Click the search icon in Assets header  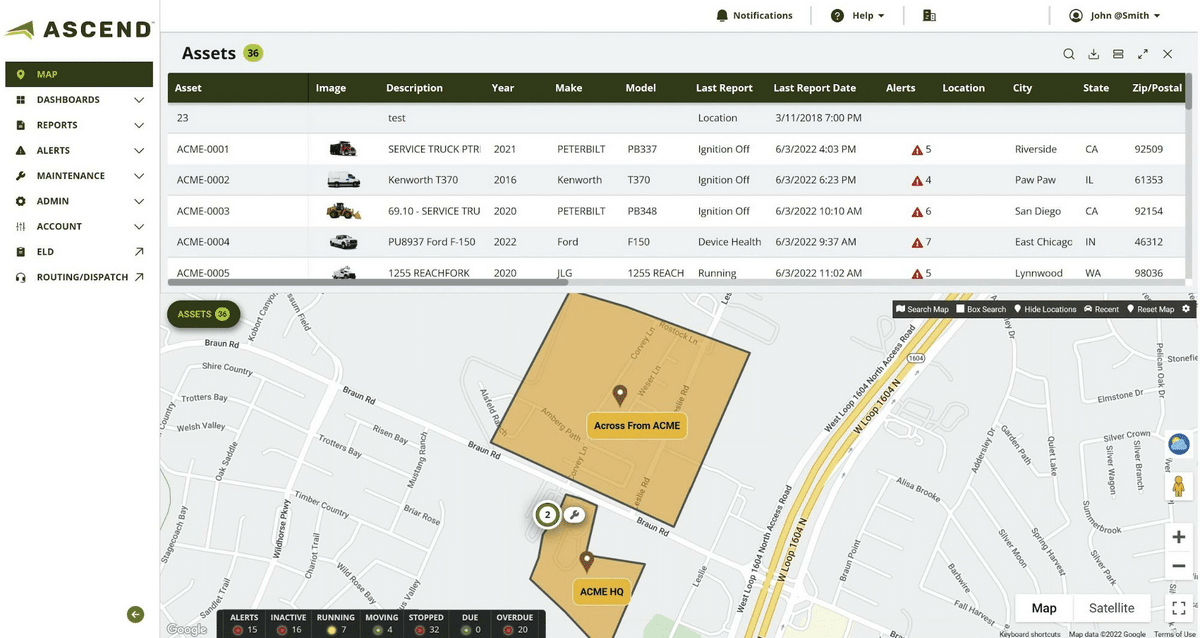[1069, 54]
